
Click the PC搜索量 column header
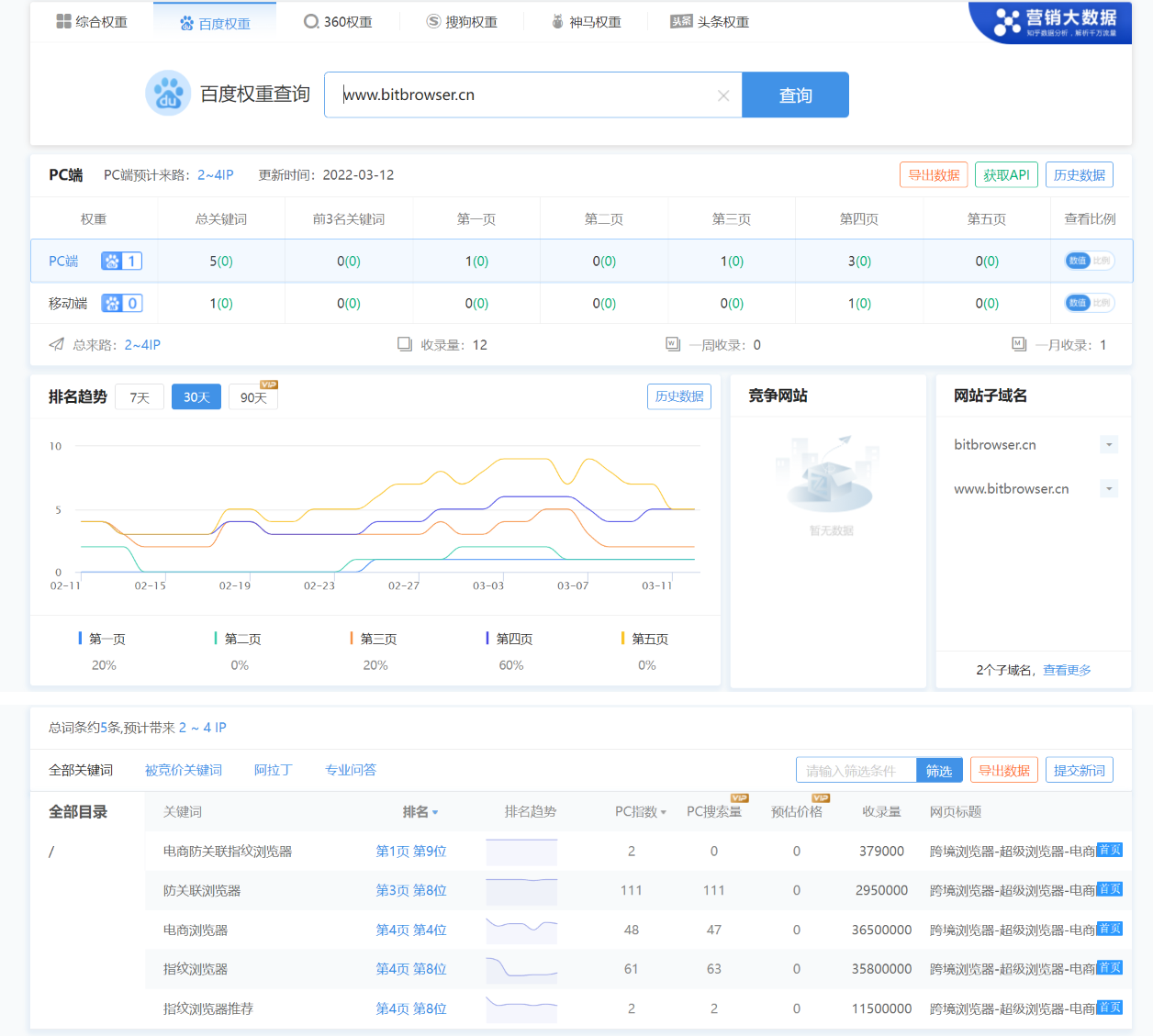click(714, 811)
